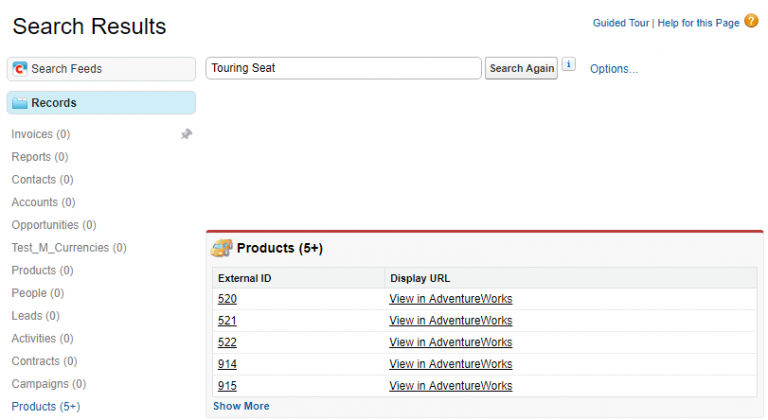Filter by Products (5+) in sidebar

(x=45, y=407)
